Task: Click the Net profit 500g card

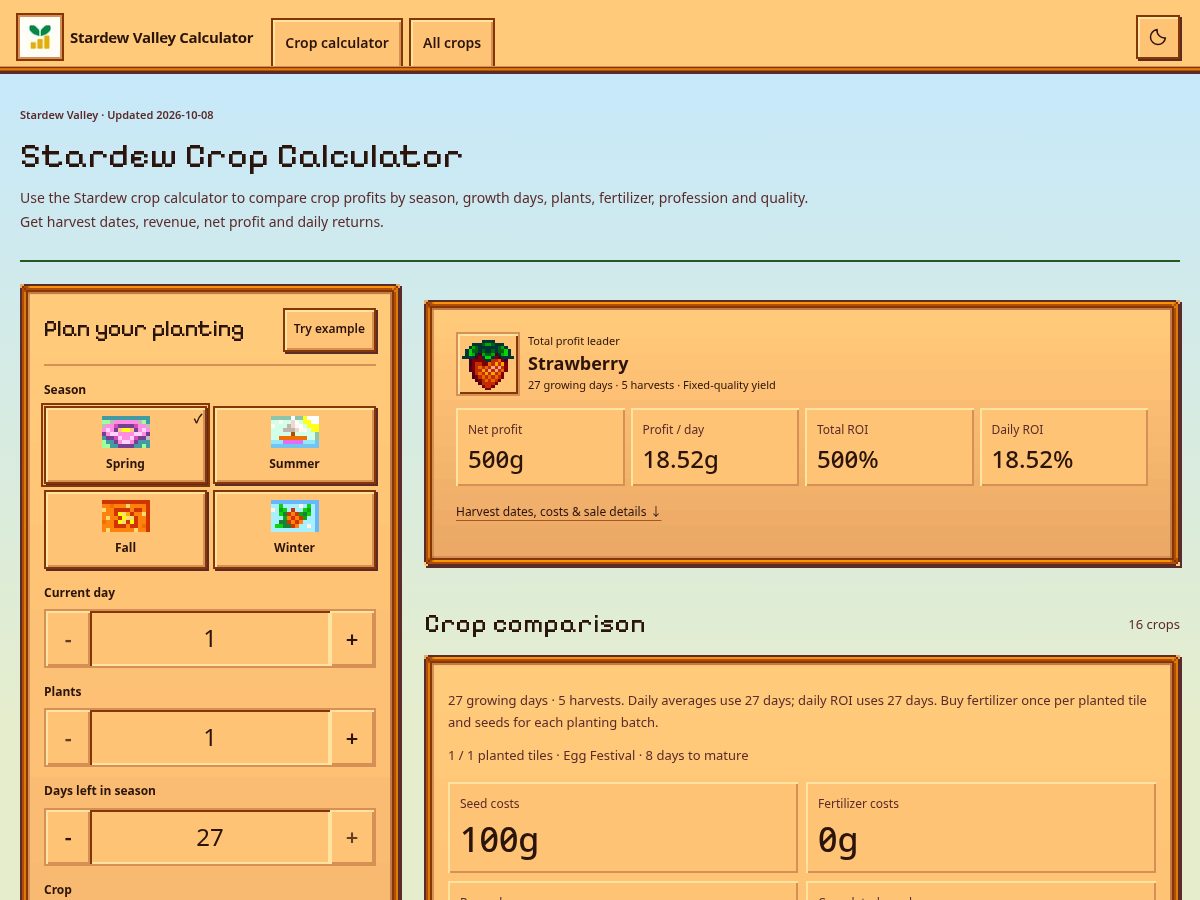Action: [540, 447]
